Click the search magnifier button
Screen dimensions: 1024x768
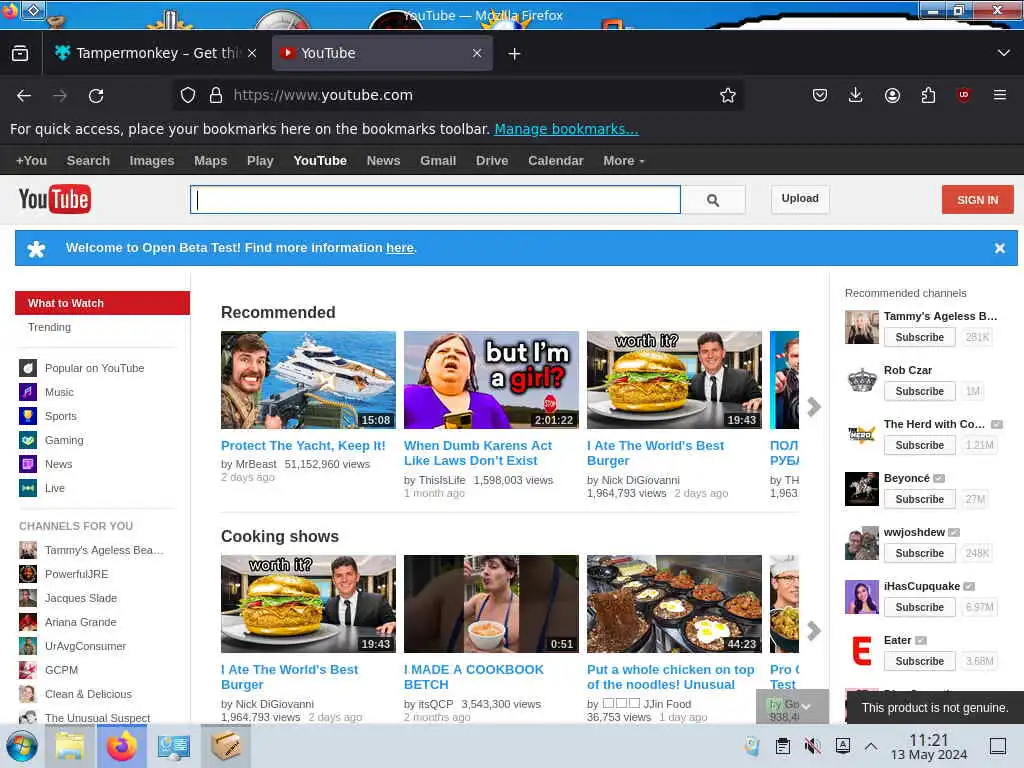tap(713, 200)
